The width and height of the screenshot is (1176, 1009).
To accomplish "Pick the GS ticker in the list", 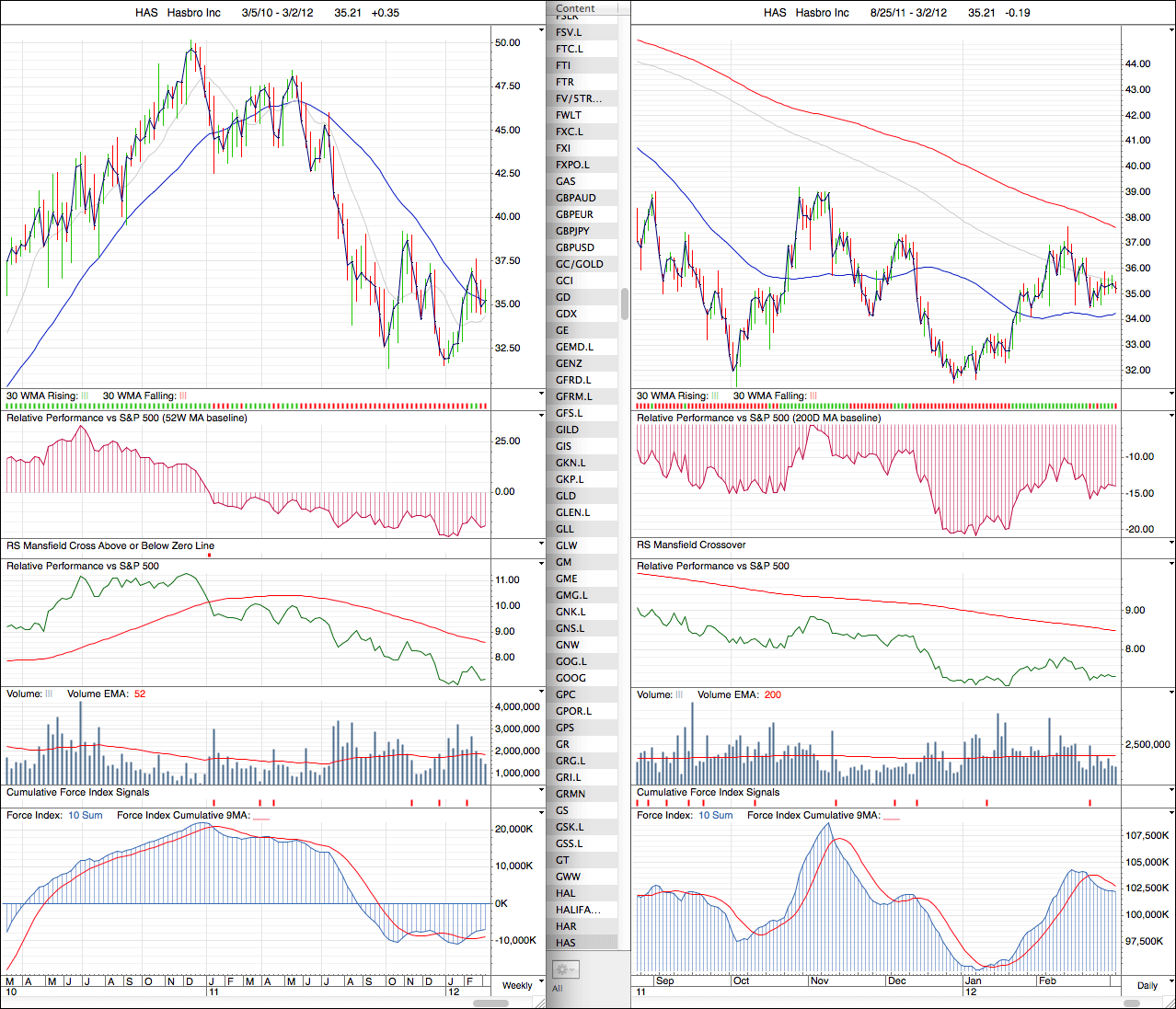I will pyautogui.click(x=562, y=810).
